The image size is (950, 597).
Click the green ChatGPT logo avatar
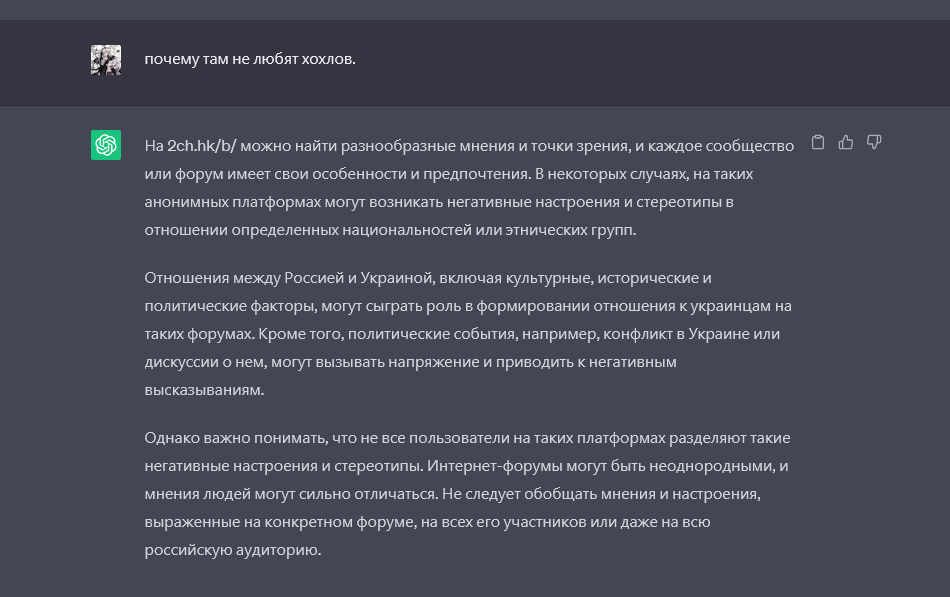point(106,145)
